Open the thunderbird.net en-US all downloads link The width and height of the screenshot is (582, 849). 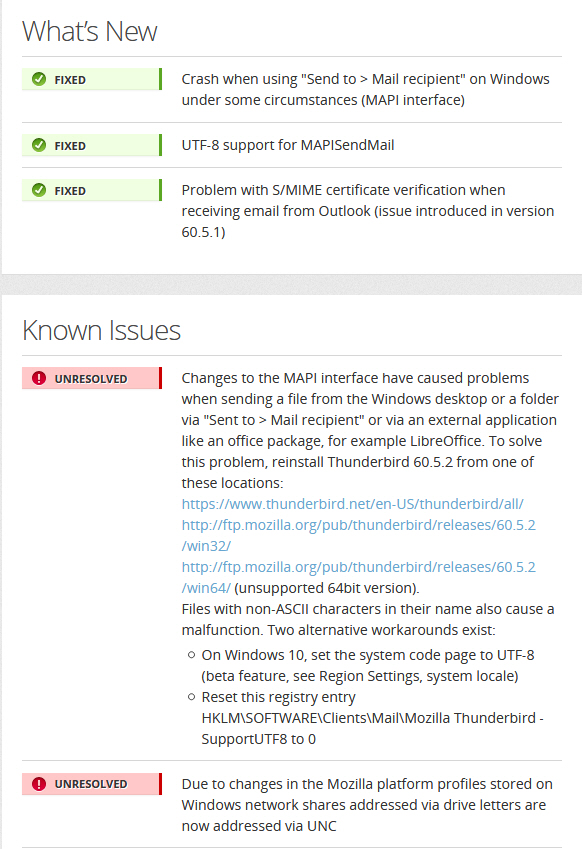352,504
